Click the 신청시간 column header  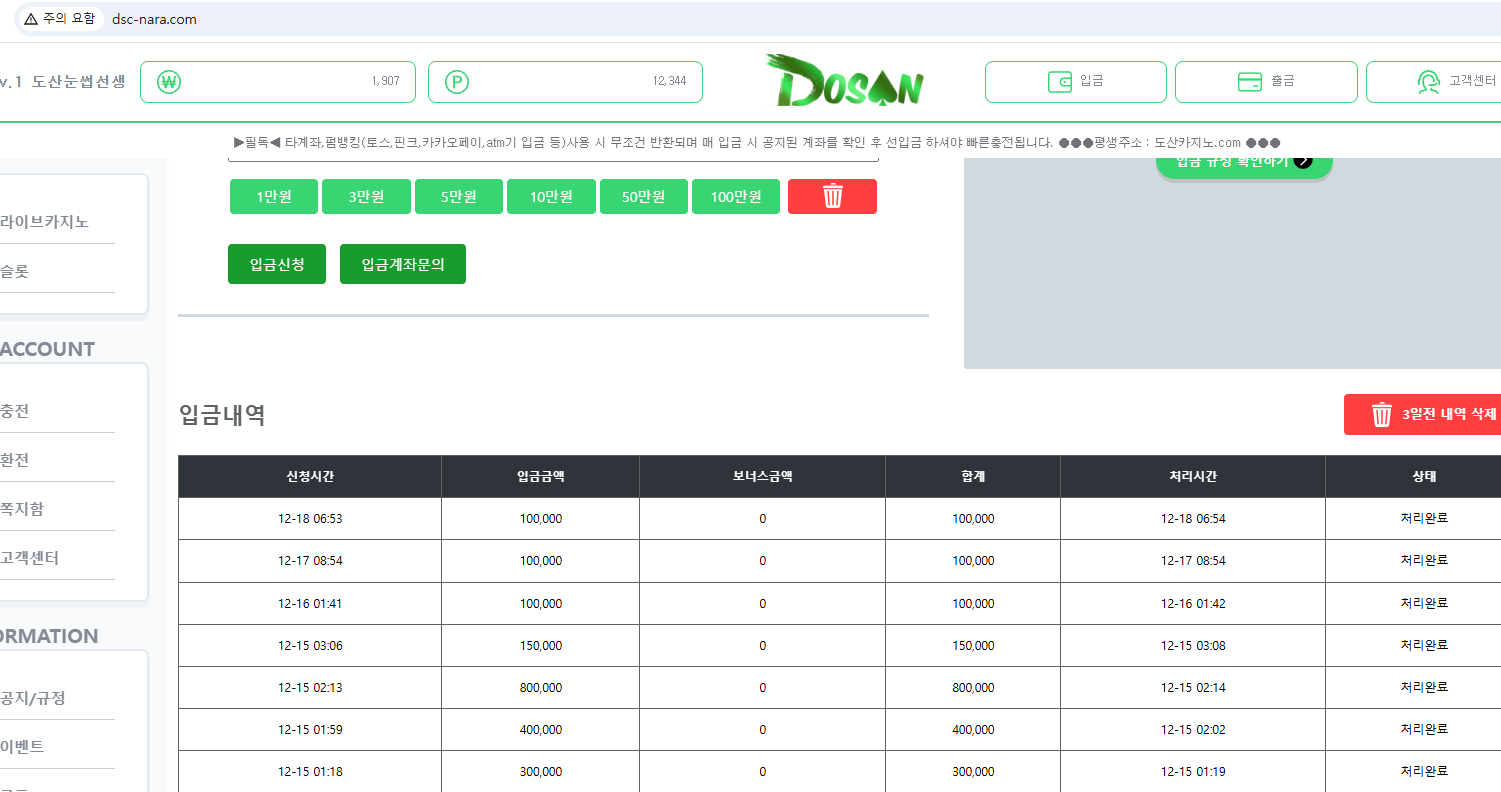310,477
